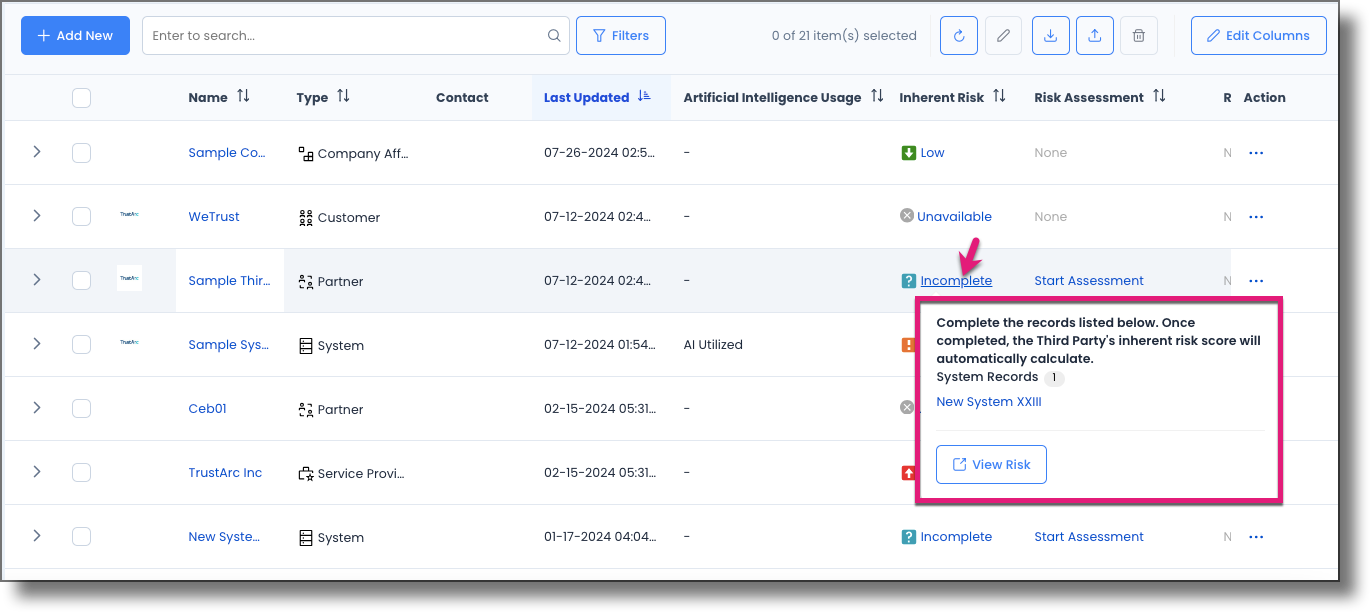This screenshot has width=1371, height=613.
Task: Expand the Sample System row details
Action: pos(37,344)
